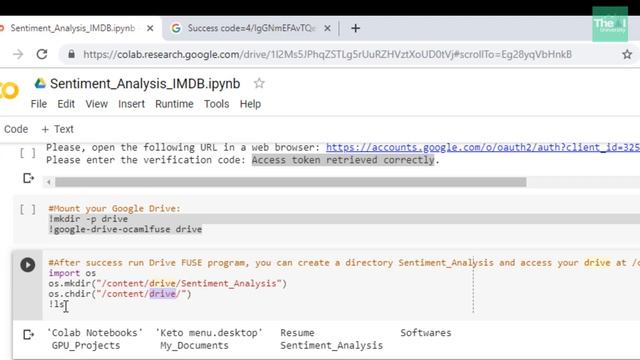Open the Tools menu
Screen dimensions: 640x360
coord(216,104)
